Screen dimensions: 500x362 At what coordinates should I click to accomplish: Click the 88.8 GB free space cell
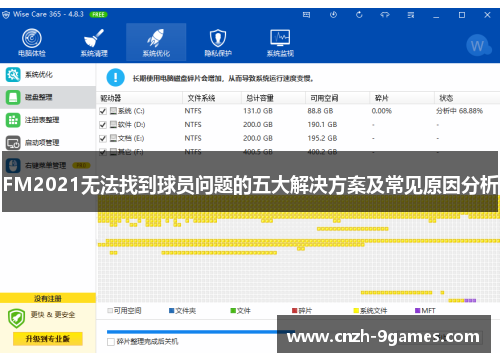[x=320, y=111]
